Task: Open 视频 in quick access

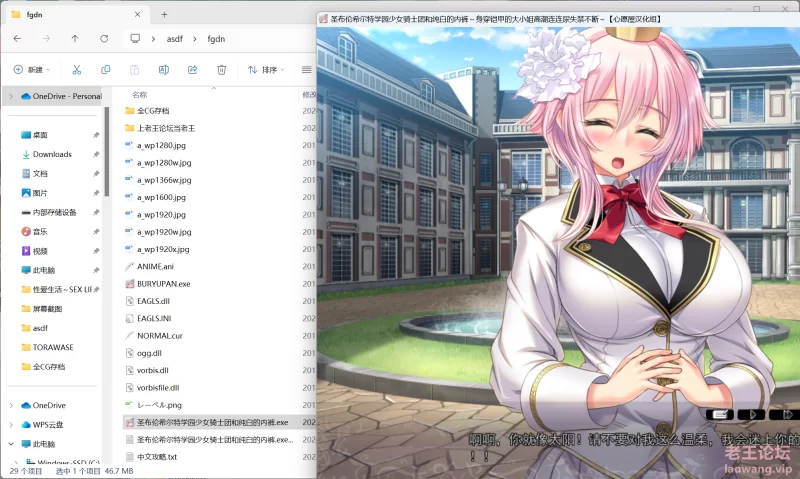Action: coord(40,251)
